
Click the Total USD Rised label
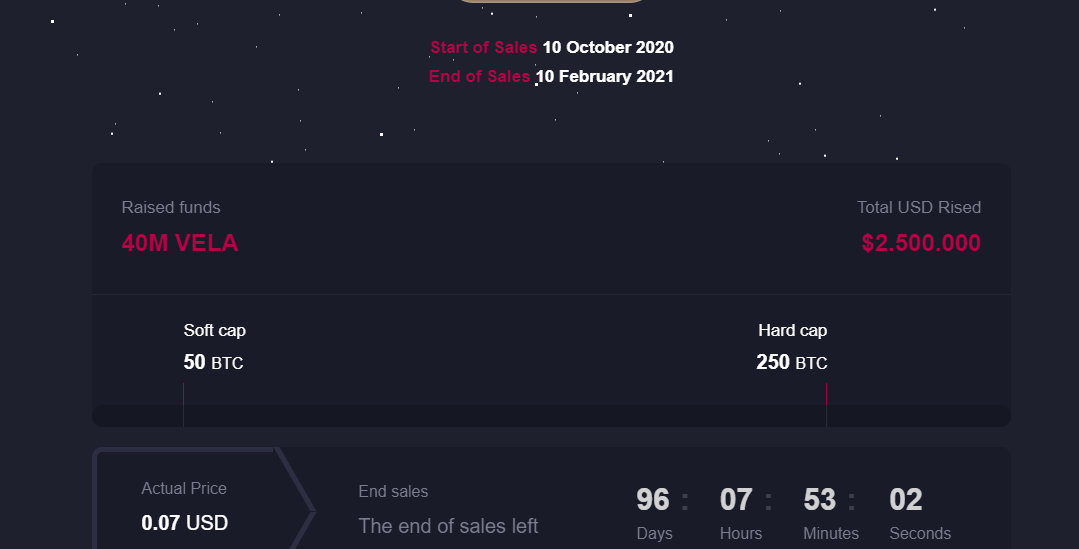point(919,207)
